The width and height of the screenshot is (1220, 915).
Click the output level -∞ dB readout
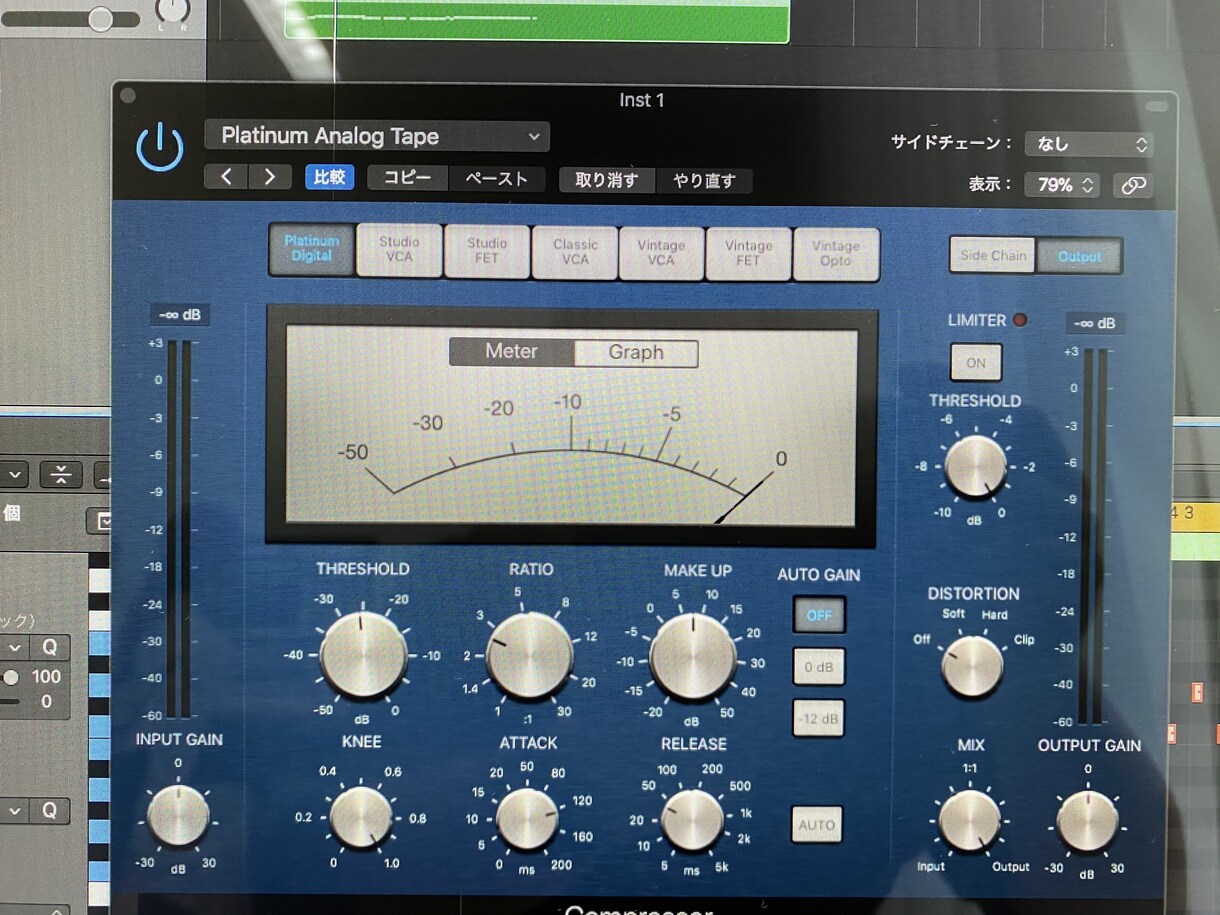pos(1096,323)
